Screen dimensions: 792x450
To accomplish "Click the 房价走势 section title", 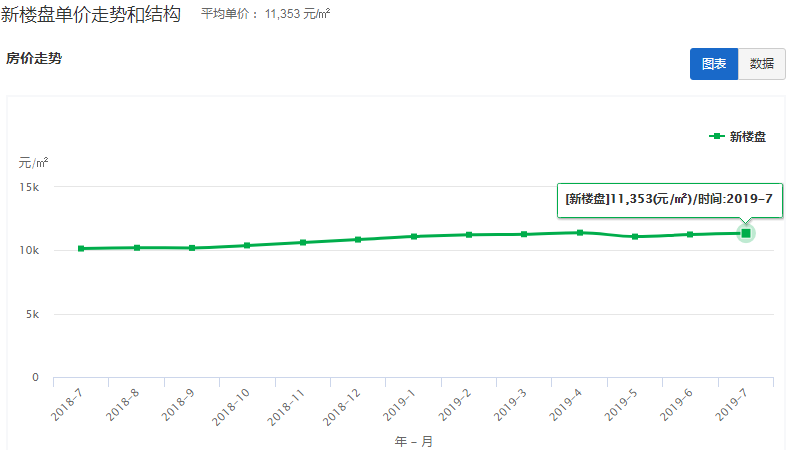I will coord(34,58).
